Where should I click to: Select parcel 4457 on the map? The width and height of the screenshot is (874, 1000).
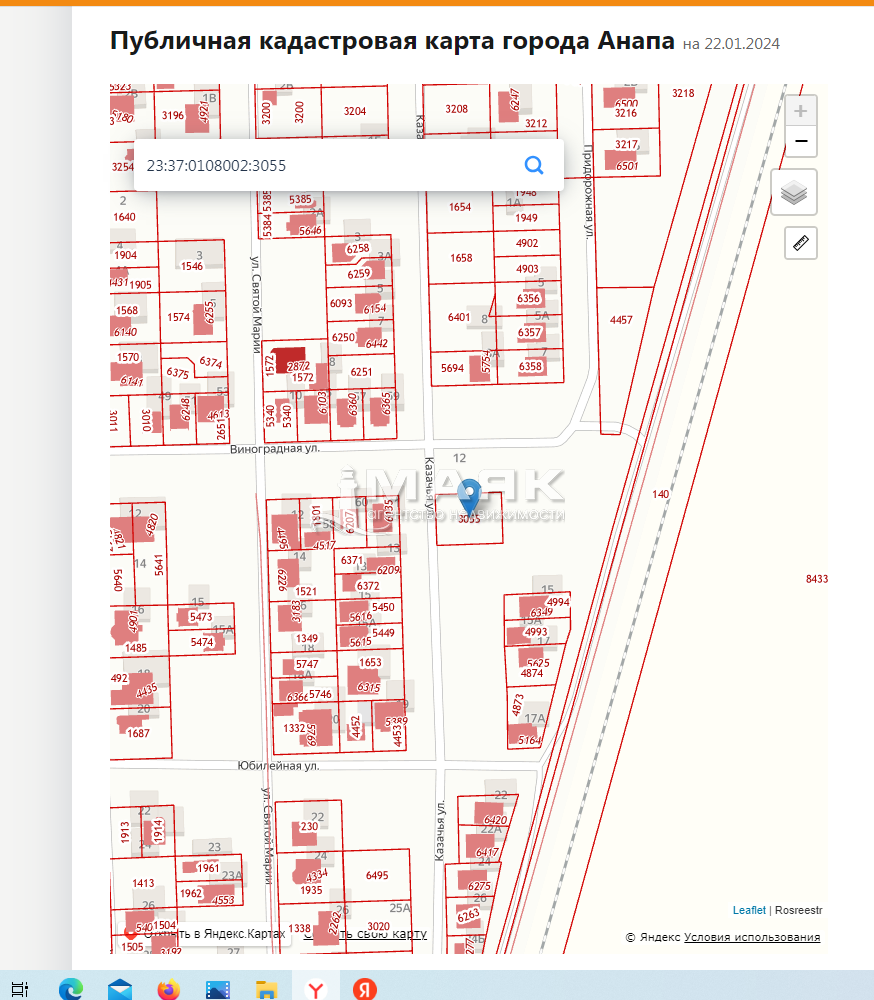pos(621,320)
